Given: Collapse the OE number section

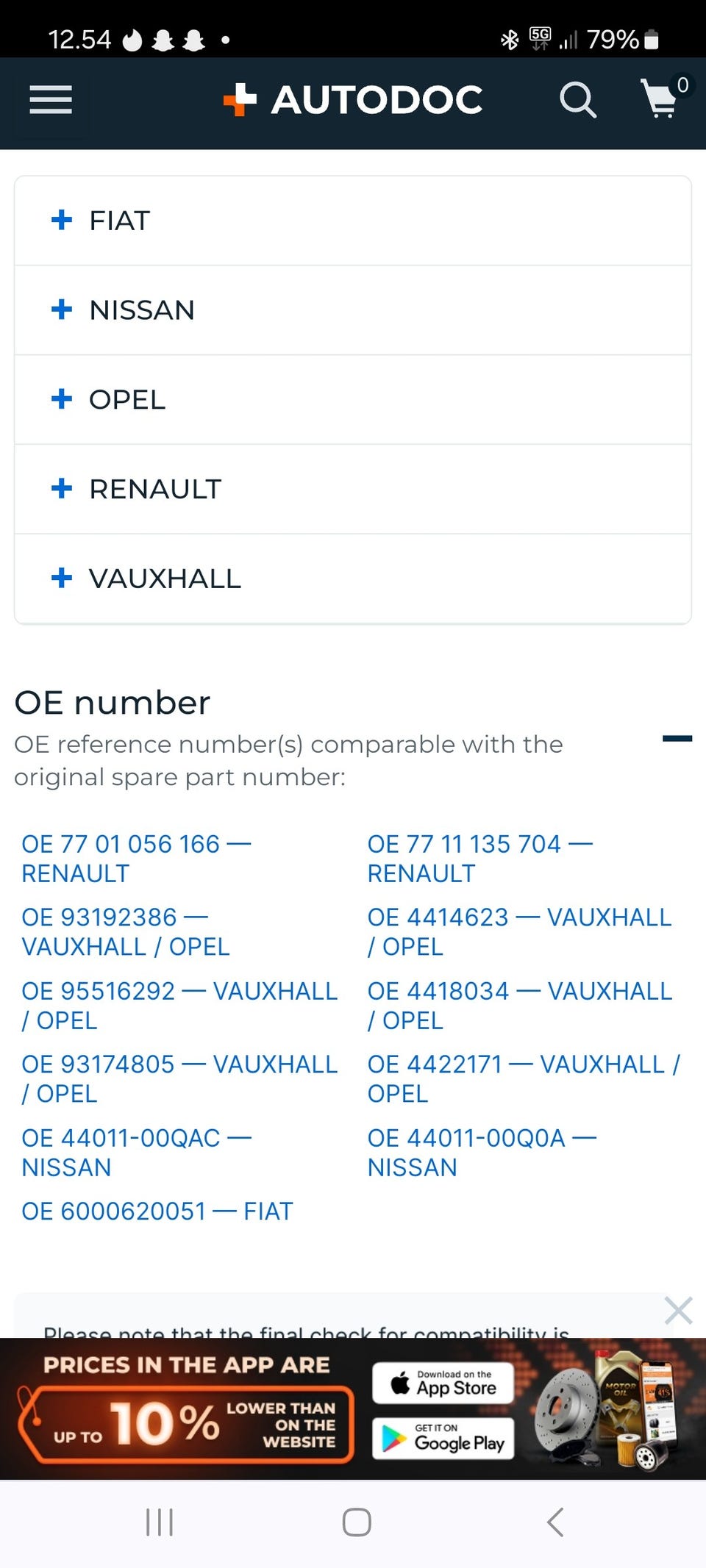Looking at the screenshot, I should tap(677, 739).
